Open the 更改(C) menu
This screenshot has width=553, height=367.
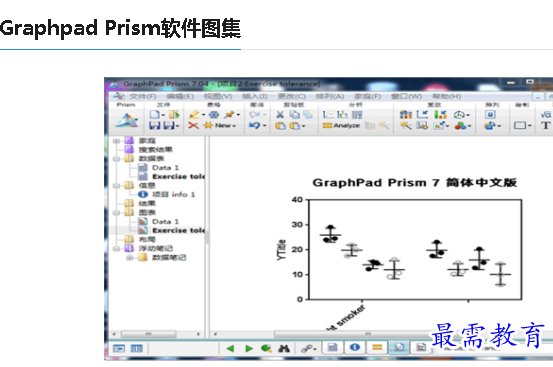tap(292, 96)
